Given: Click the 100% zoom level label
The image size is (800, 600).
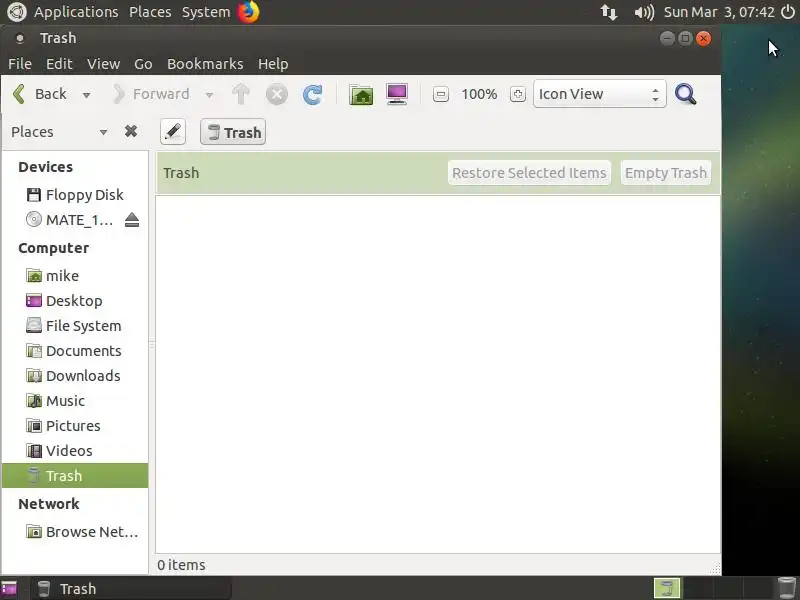Looking at the screenshot, I should 479,94.
